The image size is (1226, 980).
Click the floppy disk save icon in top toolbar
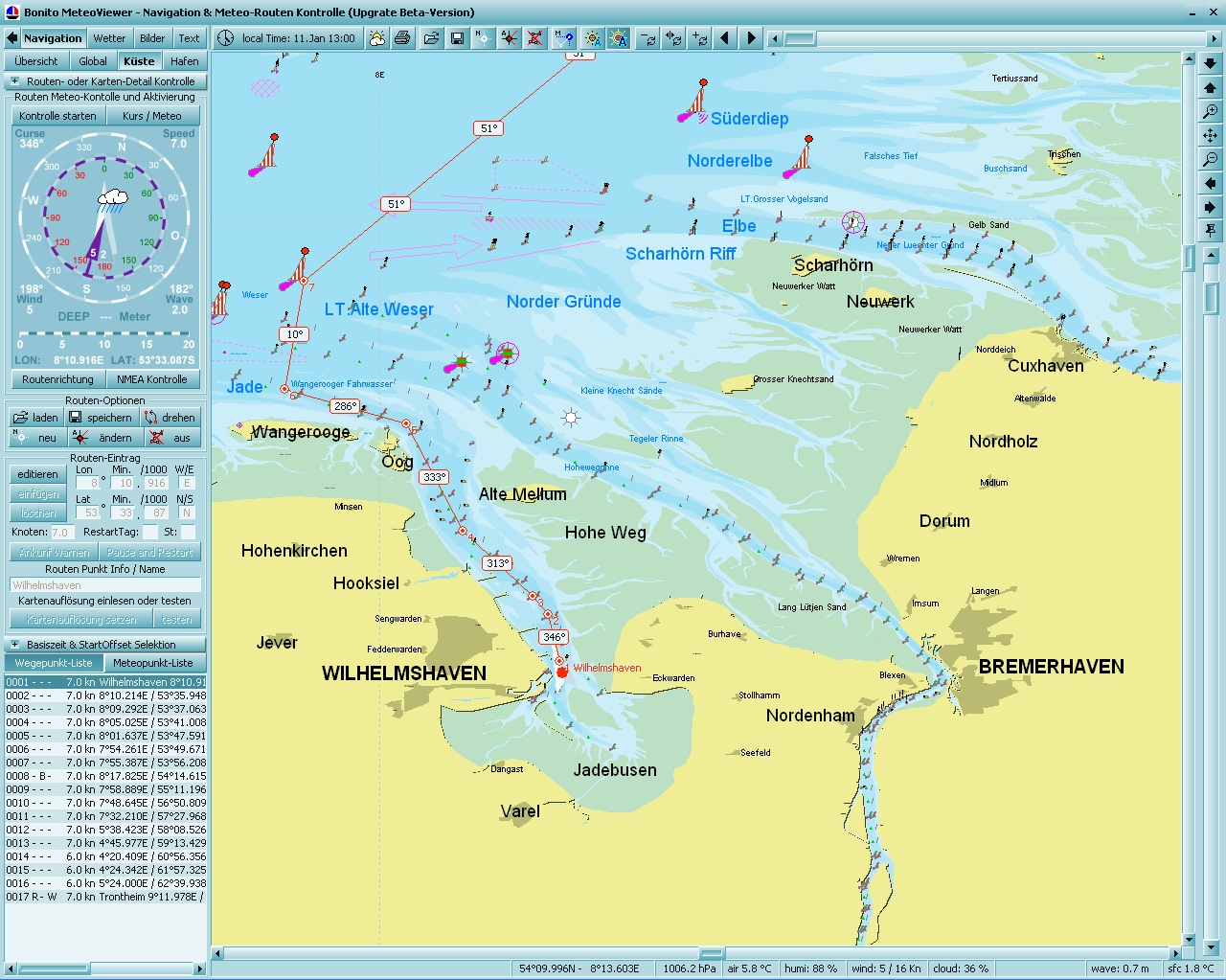457,38
